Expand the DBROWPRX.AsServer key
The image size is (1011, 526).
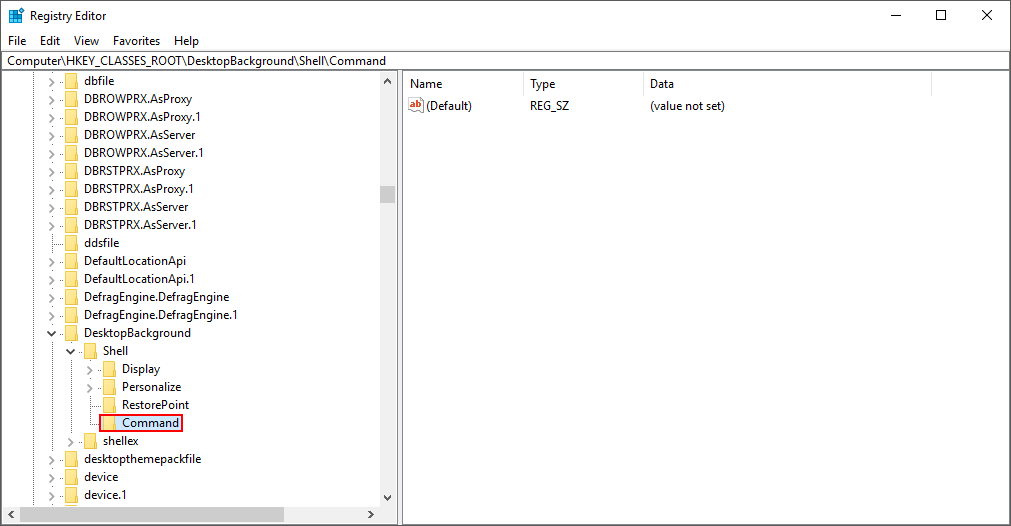[x=52, y=136]
